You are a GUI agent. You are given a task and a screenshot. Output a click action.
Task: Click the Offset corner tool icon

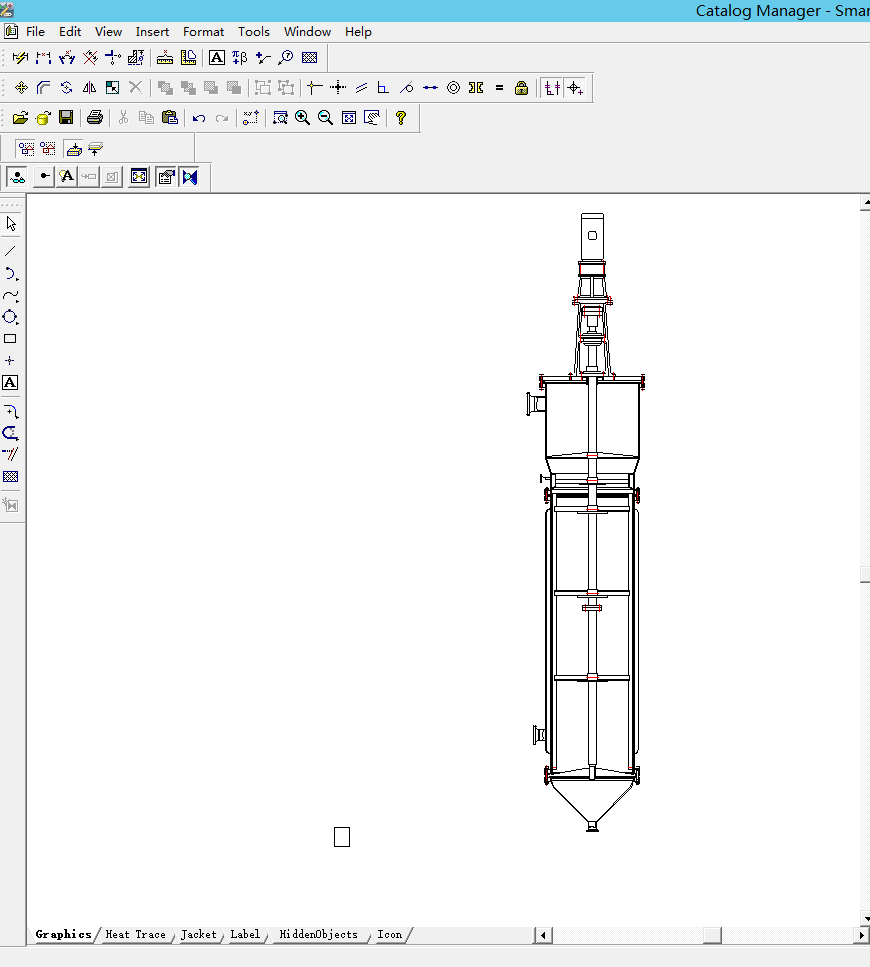(44, 88)
